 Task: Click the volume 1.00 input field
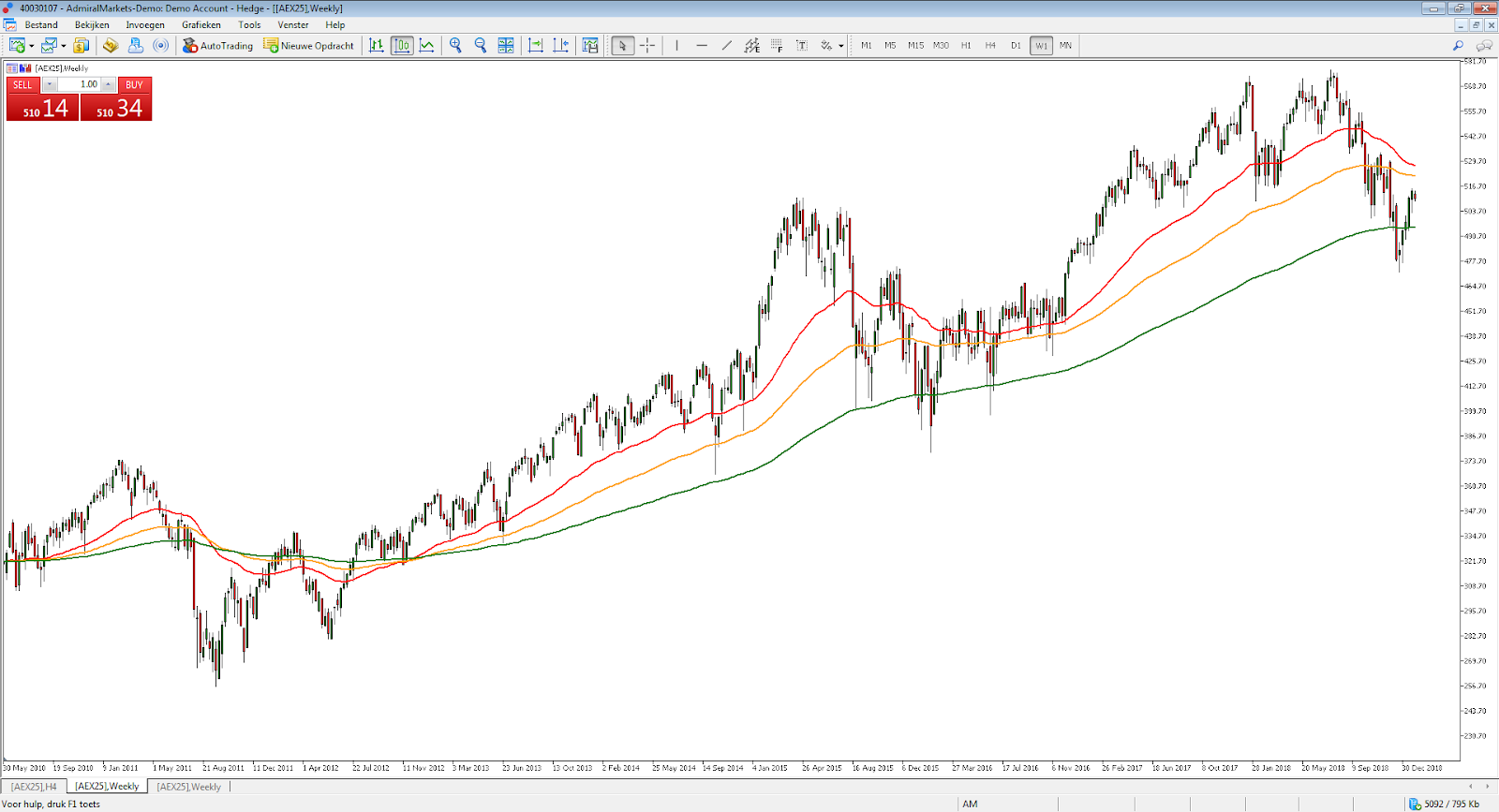(80, 84)
